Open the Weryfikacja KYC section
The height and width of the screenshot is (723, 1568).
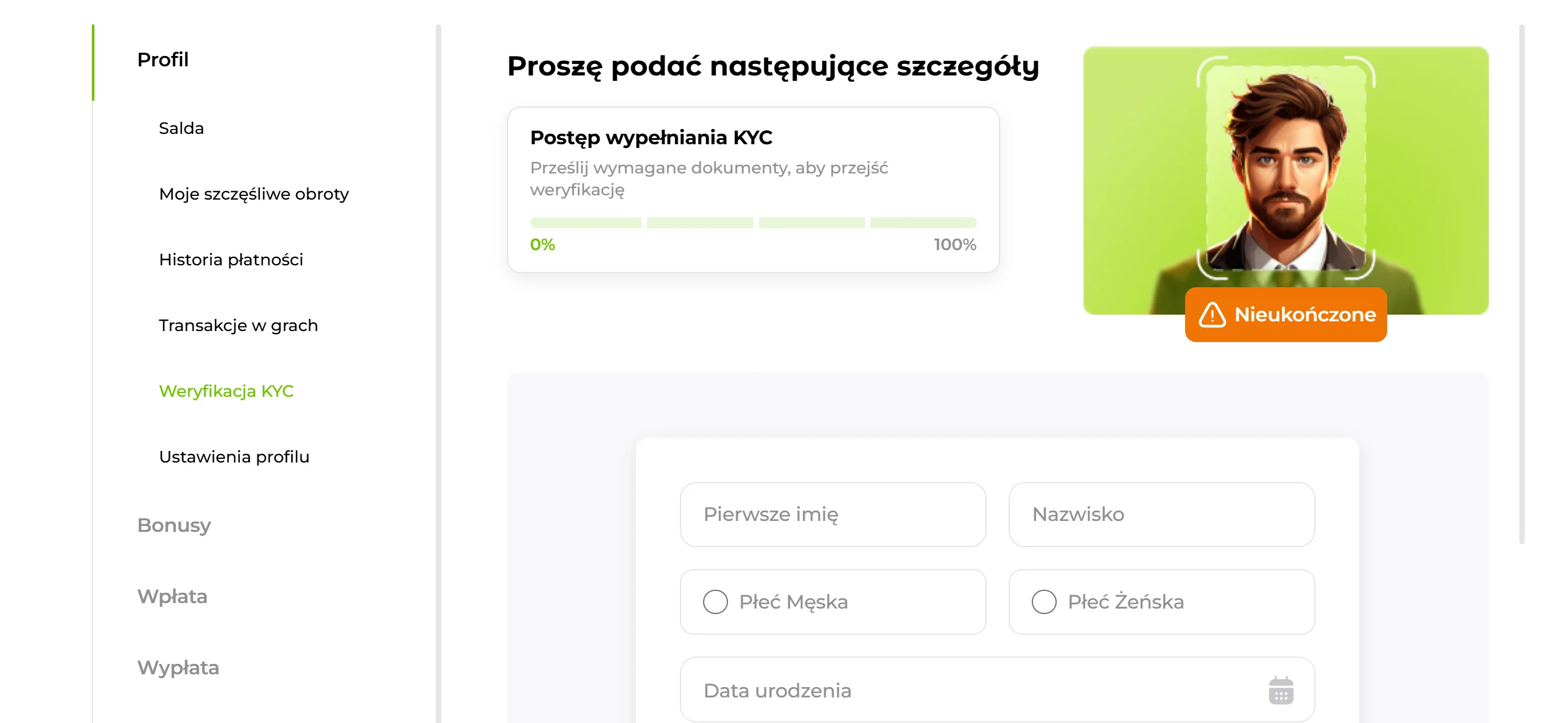coord(226,392)
